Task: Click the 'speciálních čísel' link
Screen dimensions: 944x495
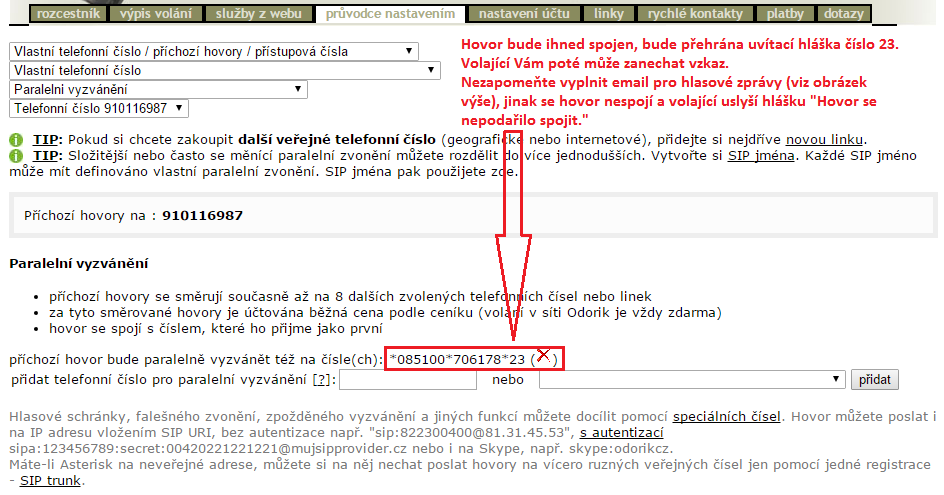Action: click(727, 416)
